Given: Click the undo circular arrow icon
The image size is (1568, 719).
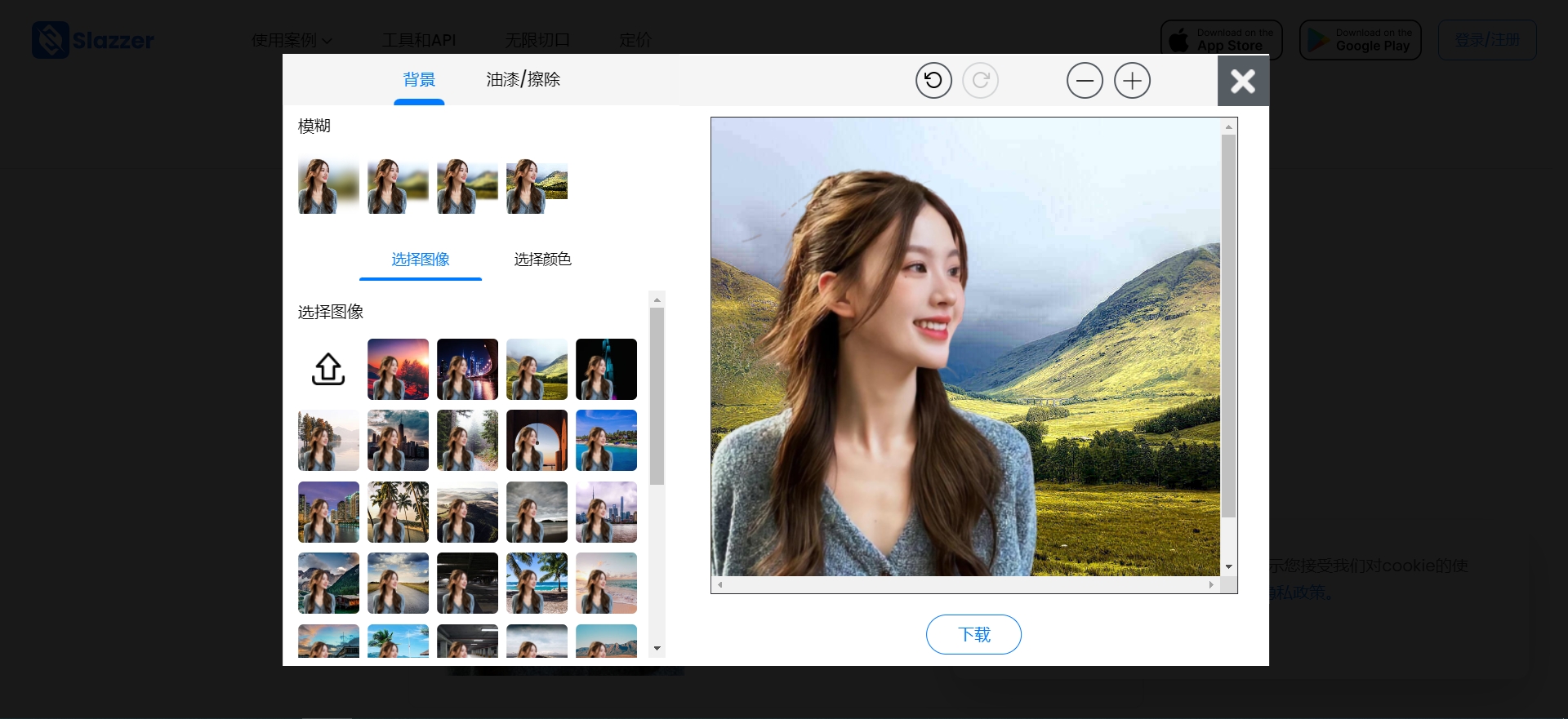Looking at the screenshot, I should point(933,80).
